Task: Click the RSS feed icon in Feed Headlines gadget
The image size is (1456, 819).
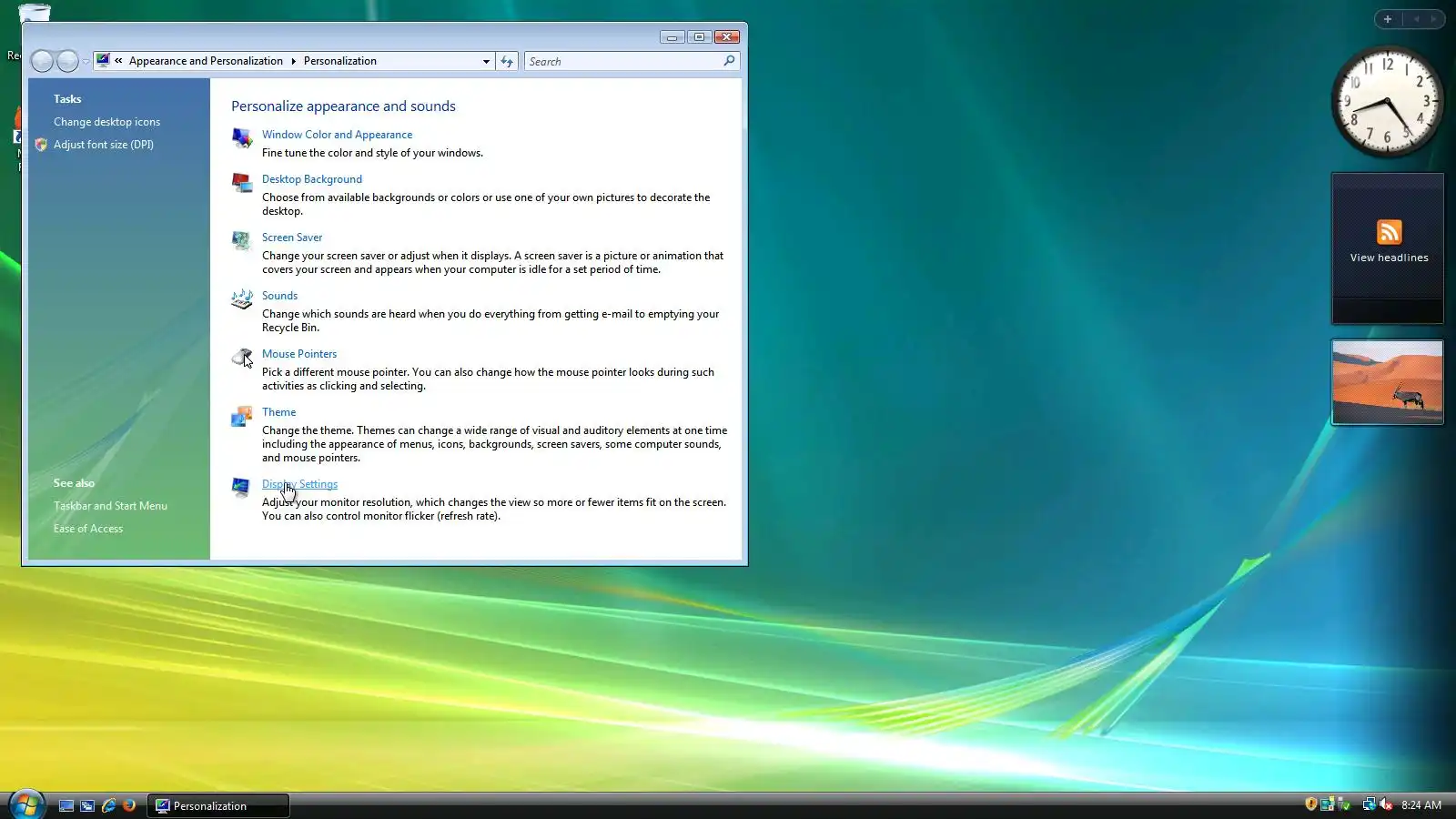Action: [x=1389, y=232]
